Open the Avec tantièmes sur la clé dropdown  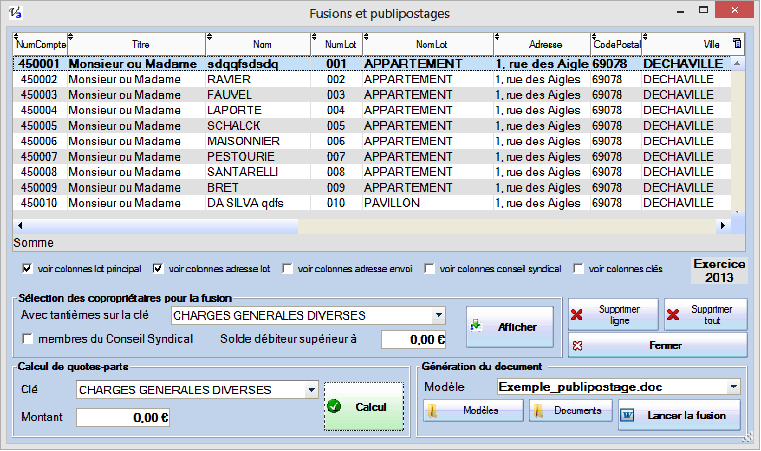(439, 315)
